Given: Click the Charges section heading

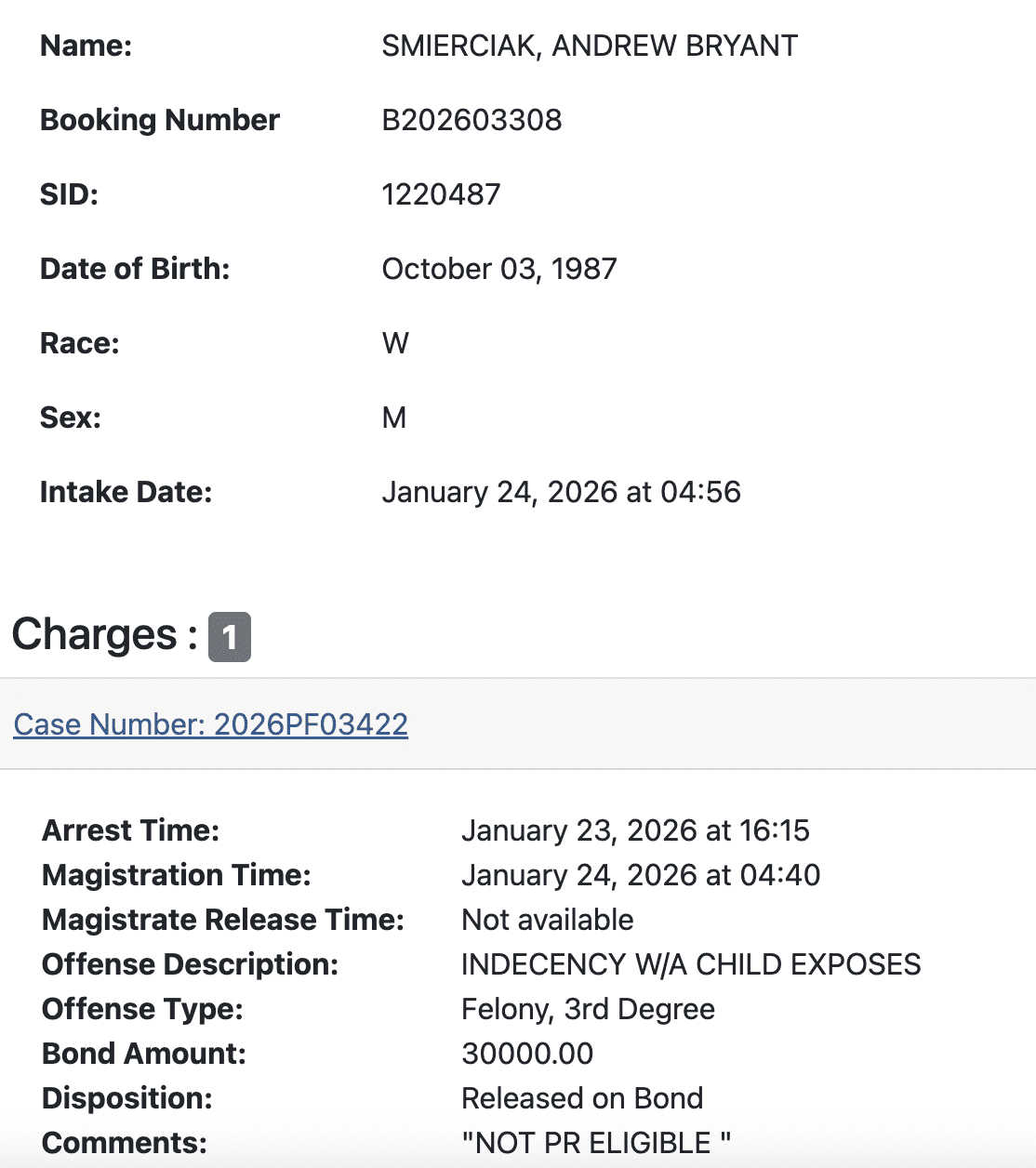Looking at the screenshot, I should [95, 635].
